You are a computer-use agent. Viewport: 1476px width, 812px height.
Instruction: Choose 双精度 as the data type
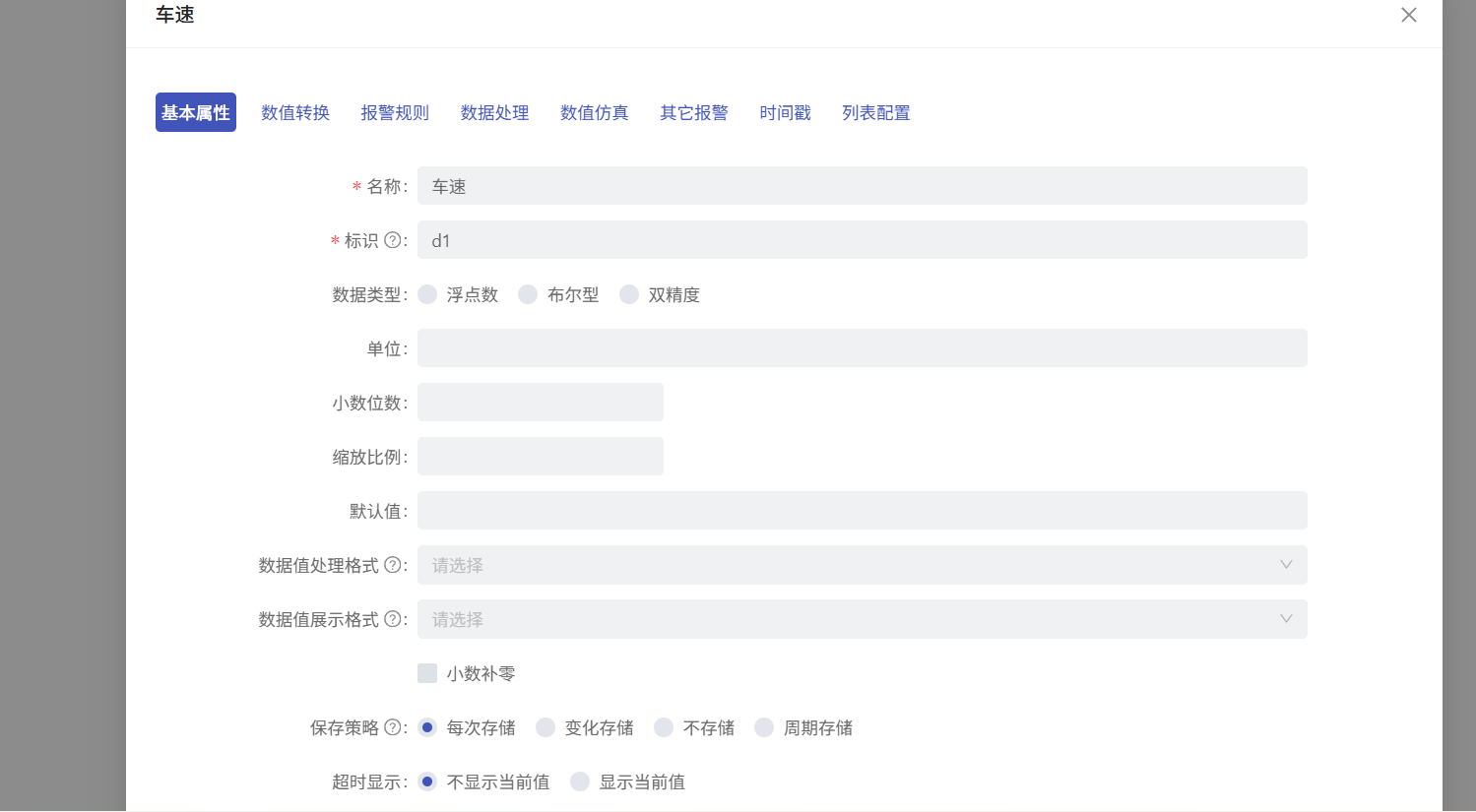(x=629, y=293)
